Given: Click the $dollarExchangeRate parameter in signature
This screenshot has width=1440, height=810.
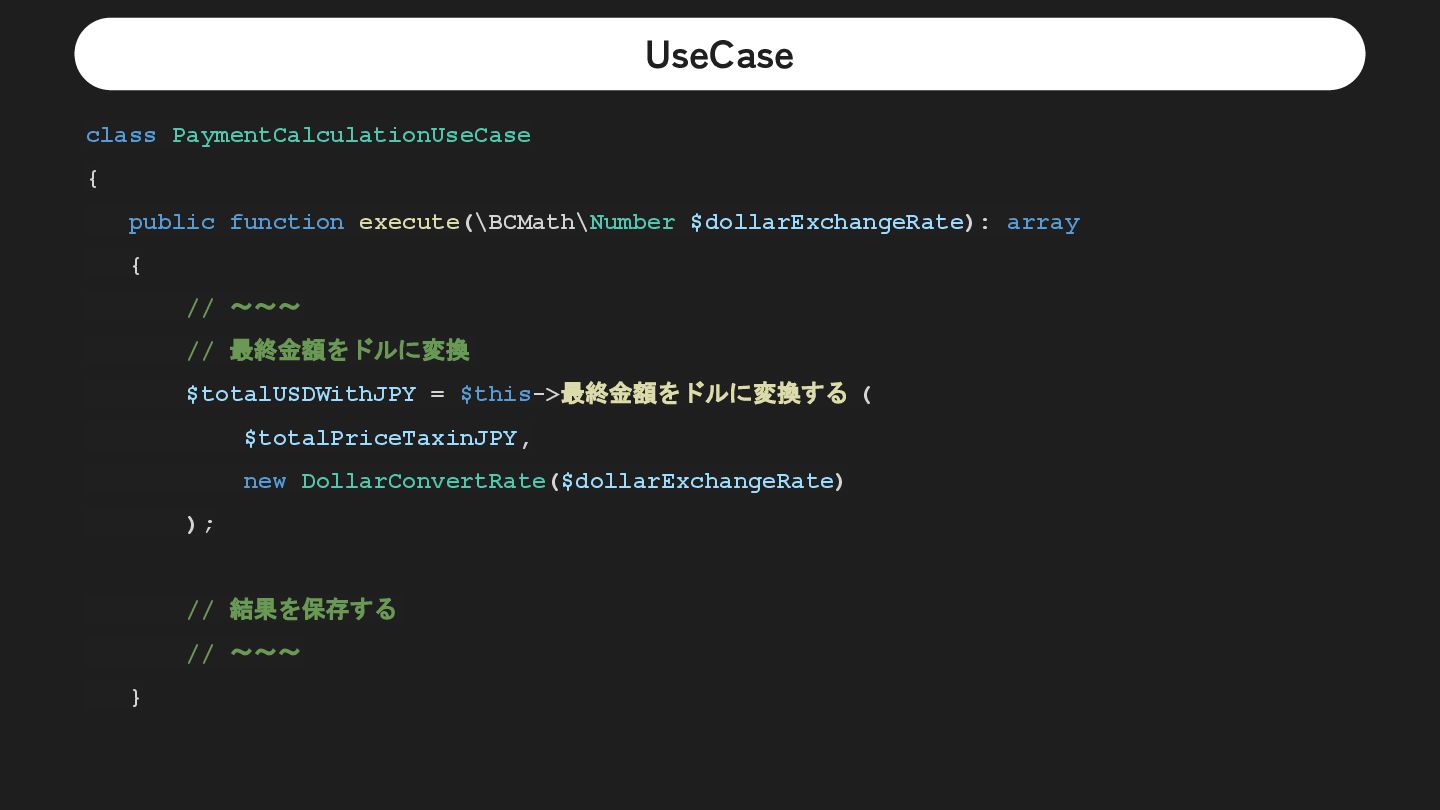Looking at the screenshot, I should coord(826,222).
